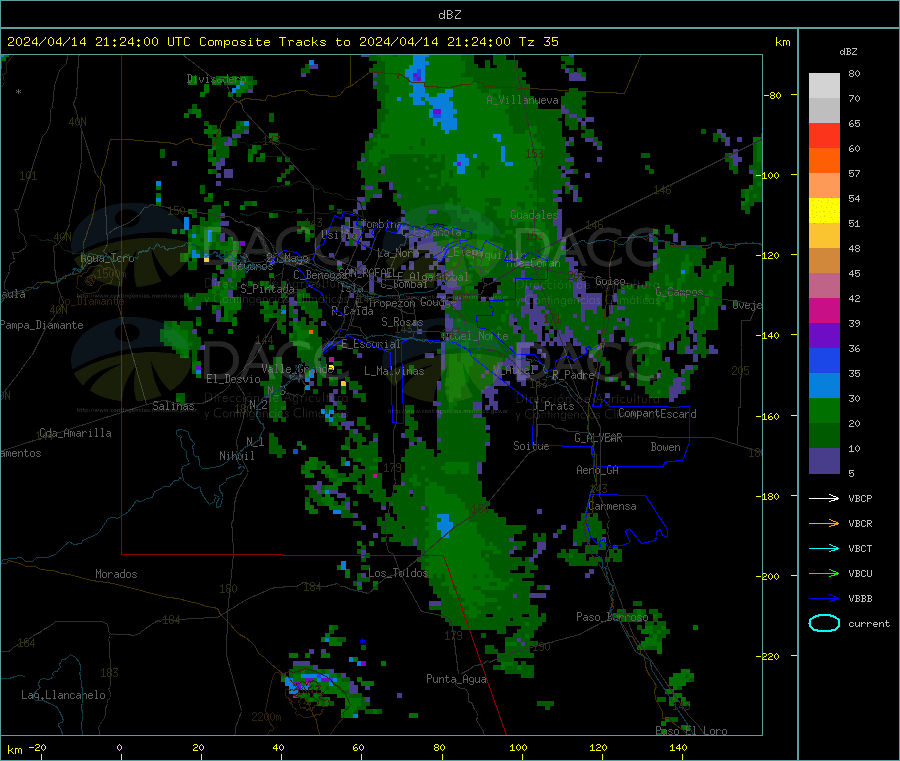This screenshot has width=900, height=761.
Task: Click the 'Goico' map label
Action: [x=610, y=281]
